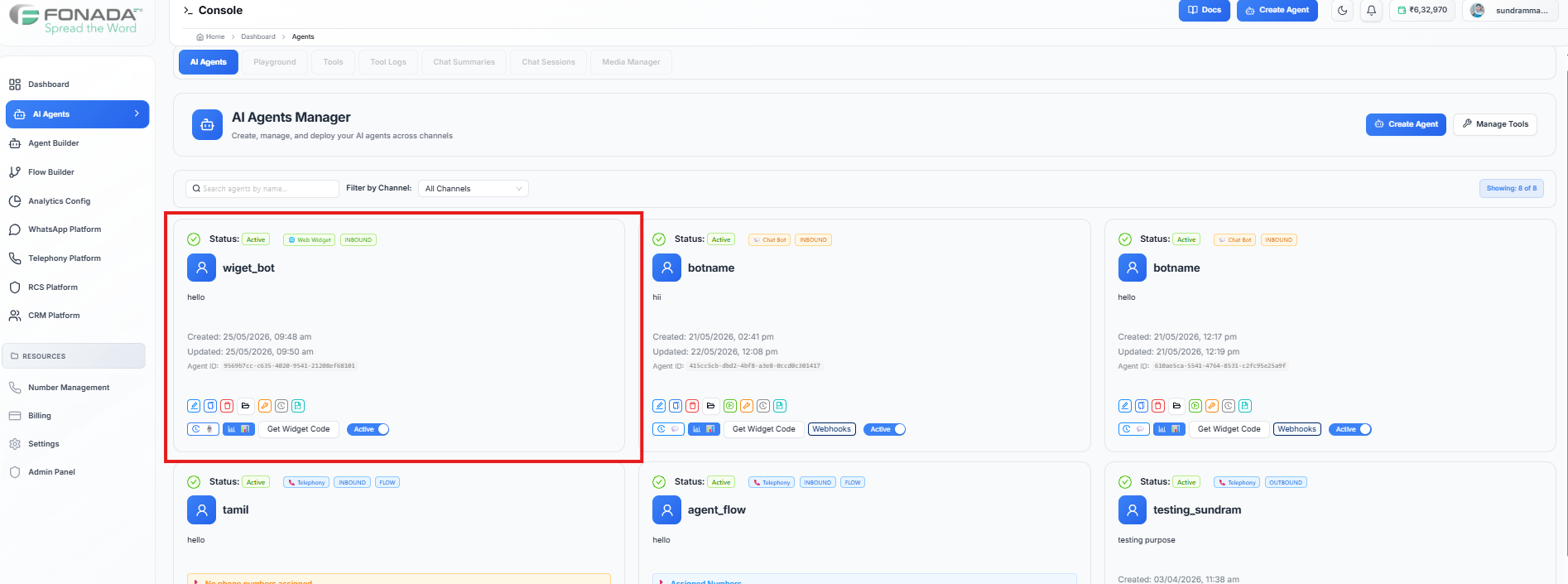Viewport: 1568px width, 584px height.
Task: Toggle Active switch on botname created 02:41 pm
Action: pos(884,429)
